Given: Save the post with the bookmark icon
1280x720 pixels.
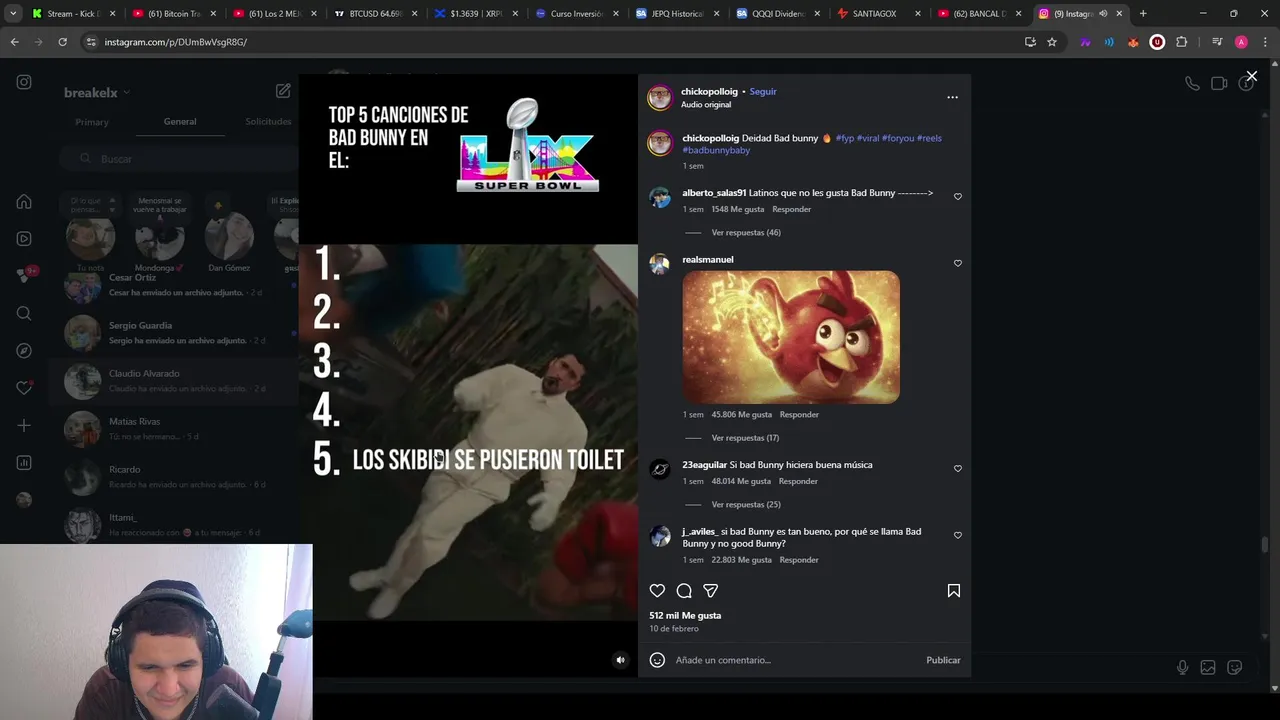Looking at the screenshot, I should (954, 591).
